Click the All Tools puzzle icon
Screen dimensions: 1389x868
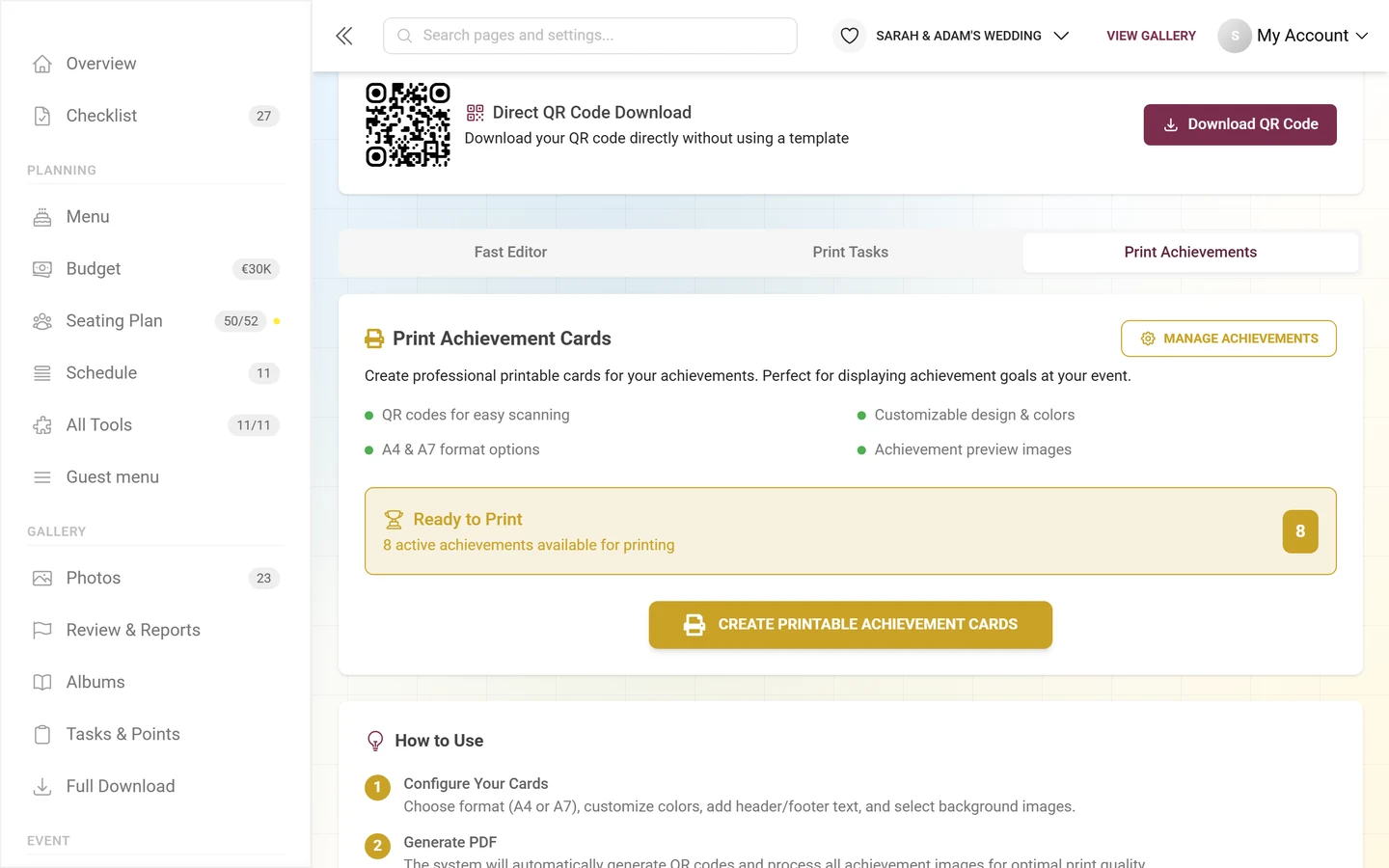[x=42, y=425]
